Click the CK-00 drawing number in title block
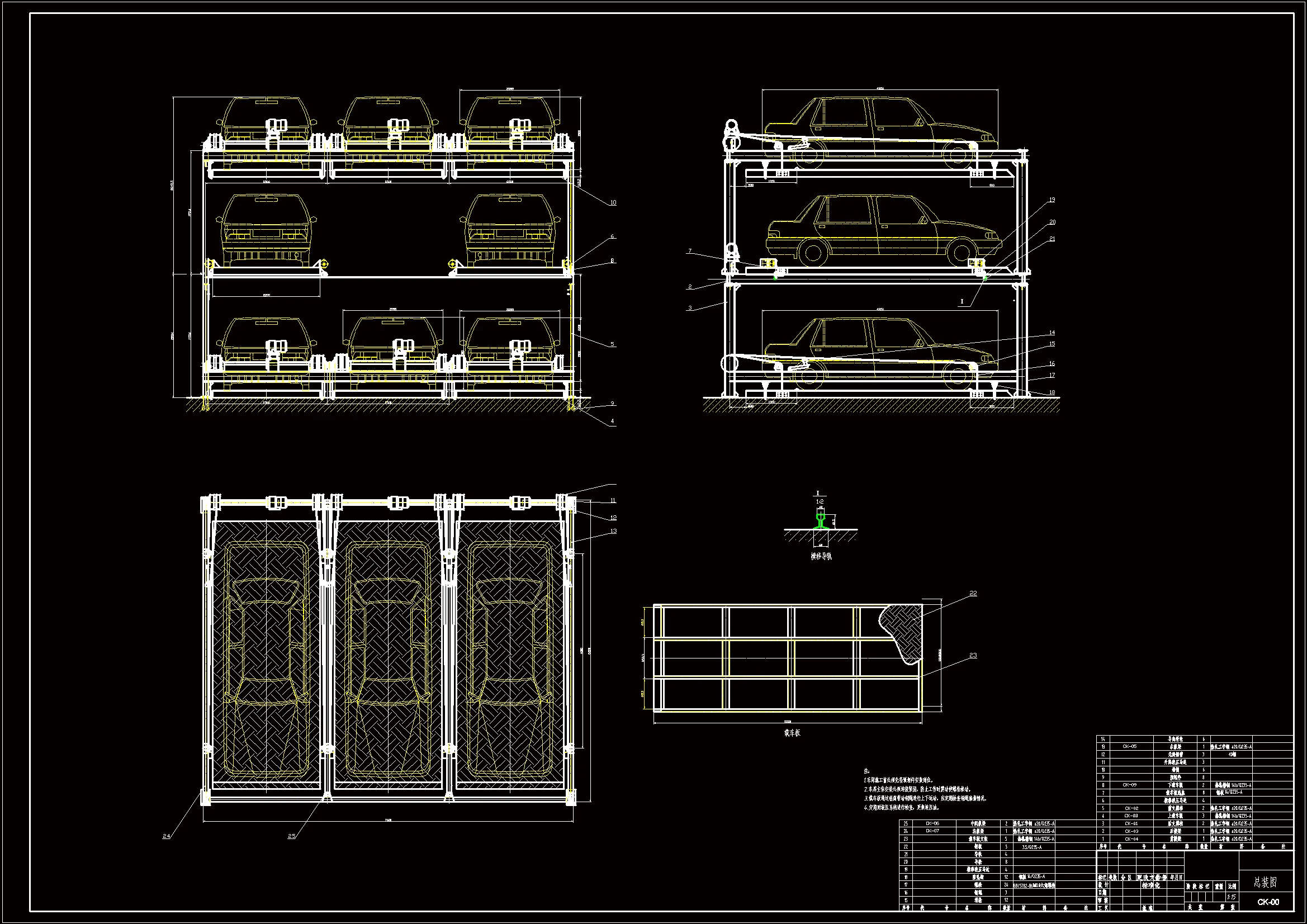The height and width of the screenshot is (924, 1307). point(1268,902)
